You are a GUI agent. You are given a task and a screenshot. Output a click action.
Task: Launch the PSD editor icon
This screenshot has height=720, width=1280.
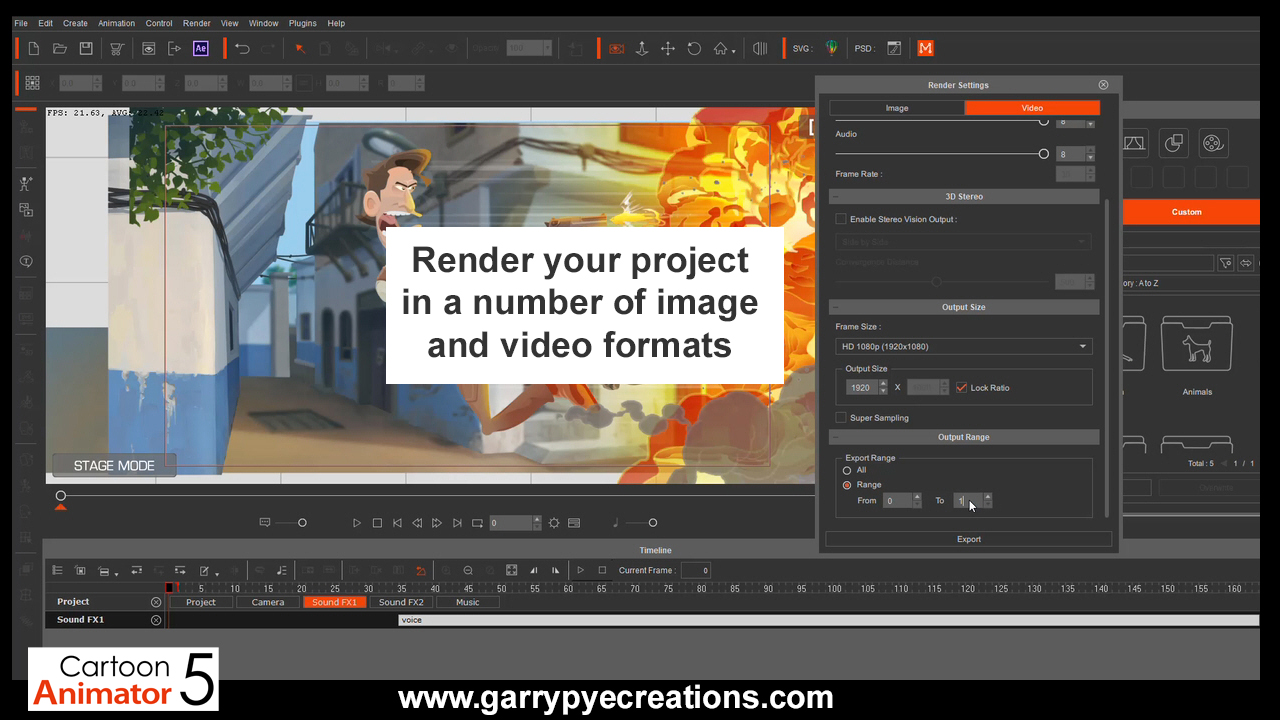894,48
